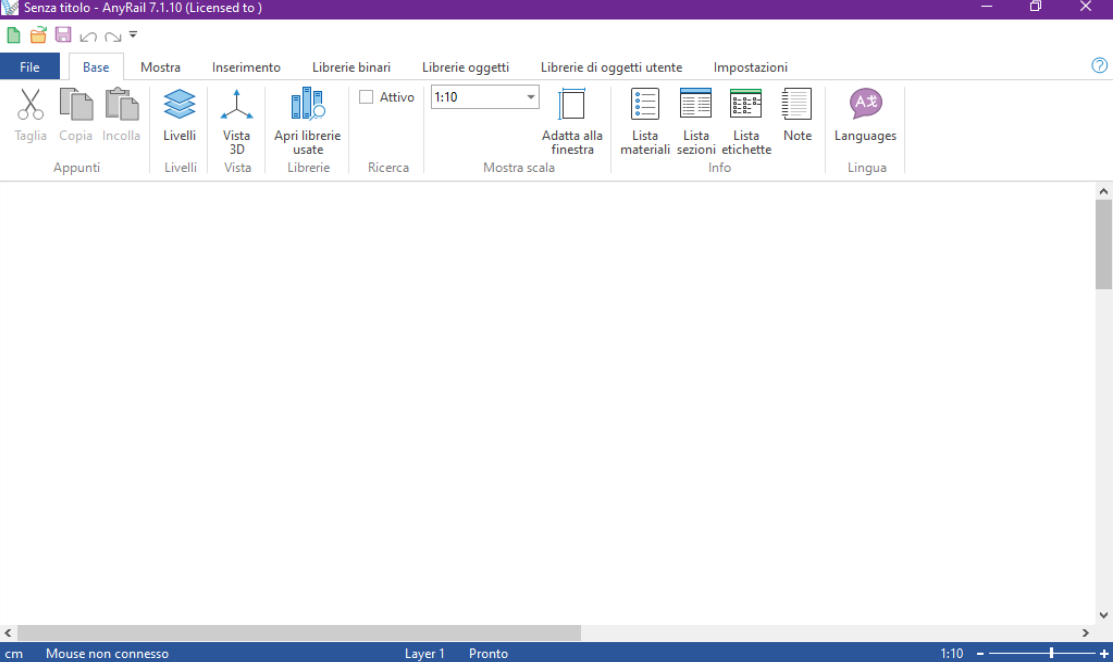Open Librerie di oggetti utente tab
This screenshot has height=662, width=1113.
pos(611,67)
